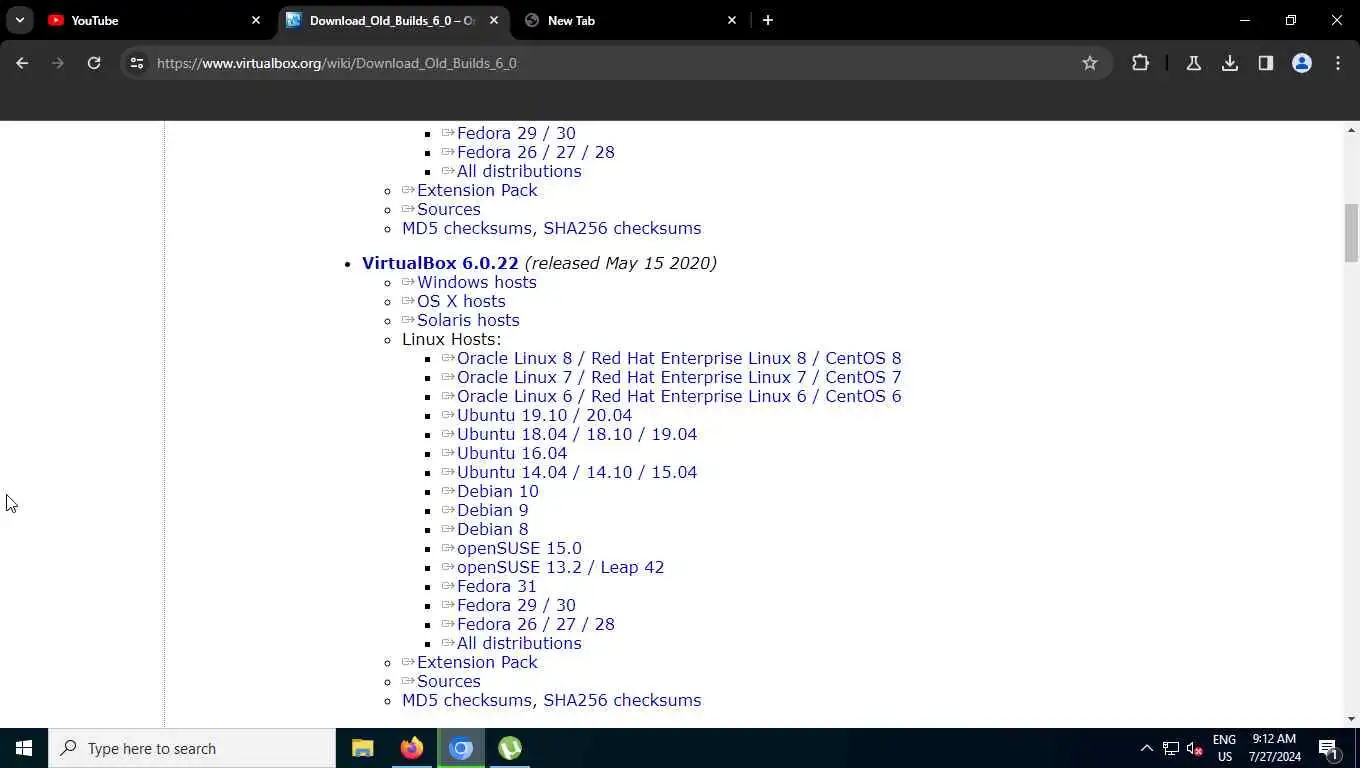Image resolution: width=1360 pixels, height=768 pixels.
Task: Bookmark this page with the star icon
Action: (x=1090, y=63)
